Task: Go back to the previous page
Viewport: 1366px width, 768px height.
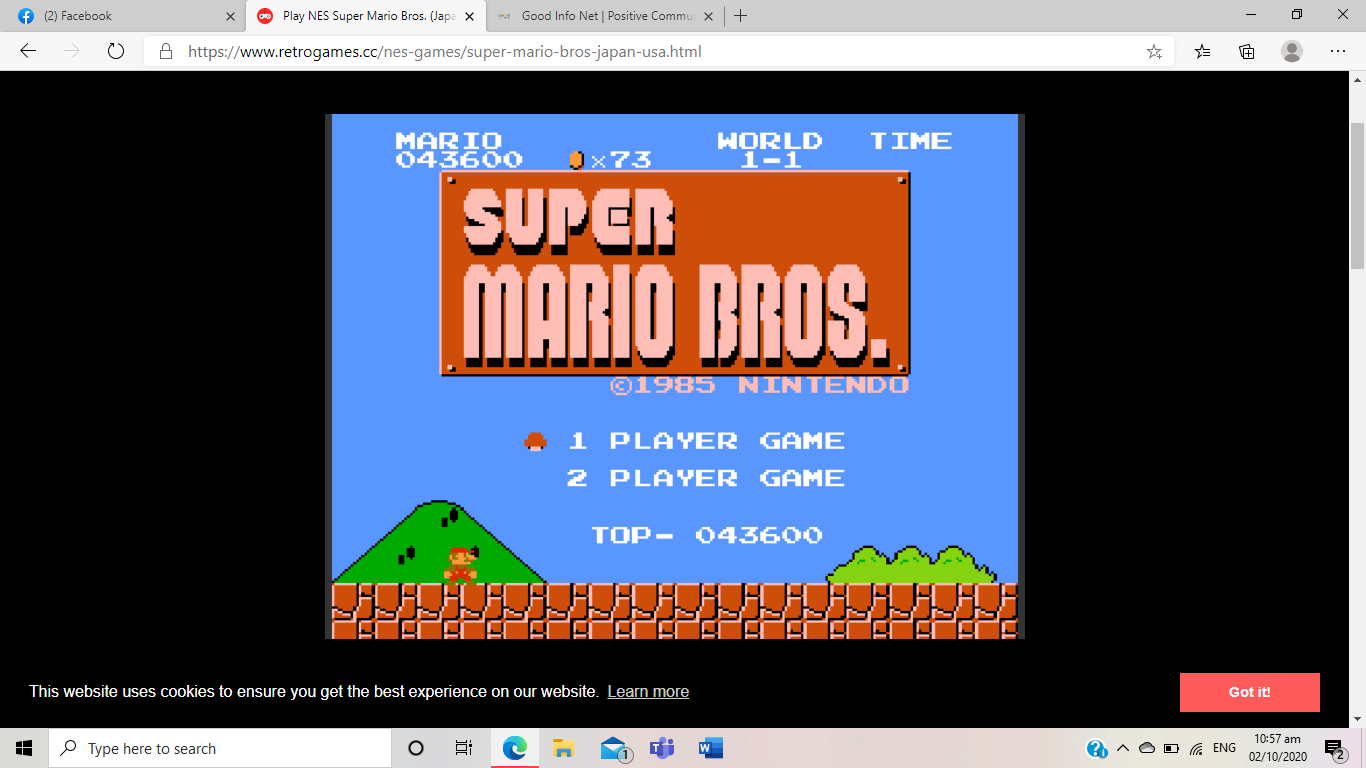Action: (x=28, y=51)
